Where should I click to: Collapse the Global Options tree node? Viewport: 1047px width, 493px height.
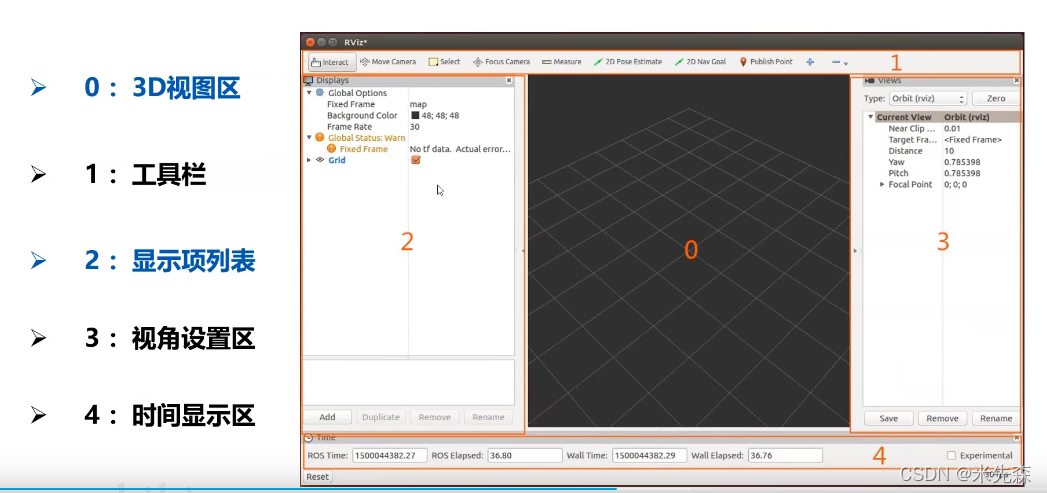309,93
